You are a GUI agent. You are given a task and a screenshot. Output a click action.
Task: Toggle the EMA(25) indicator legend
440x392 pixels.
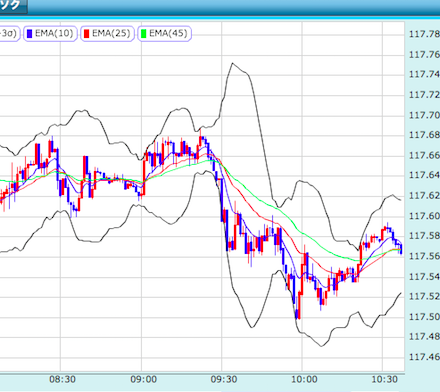(x=107, y=34)
